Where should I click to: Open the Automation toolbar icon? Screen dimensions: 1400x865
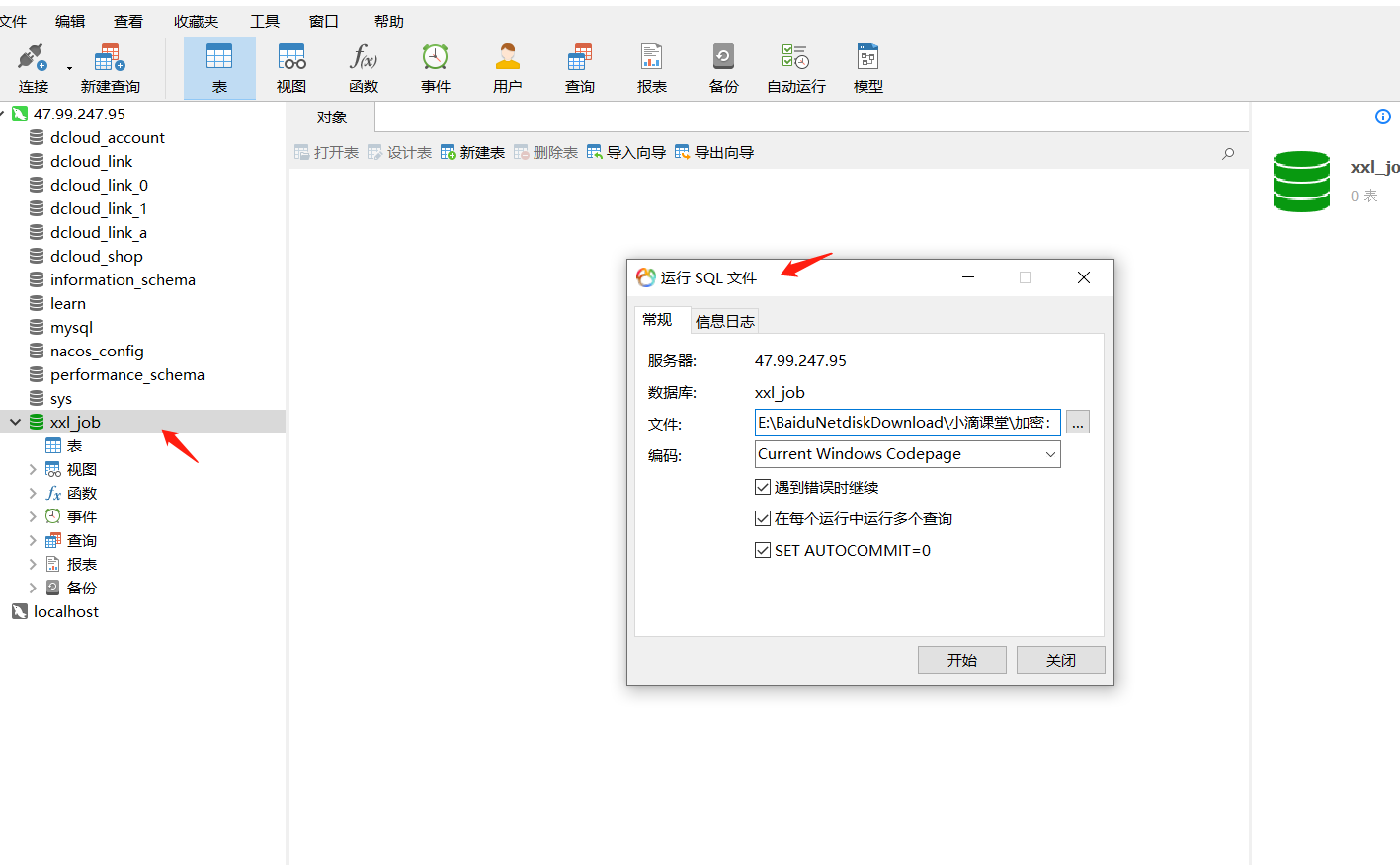(796, 68)
